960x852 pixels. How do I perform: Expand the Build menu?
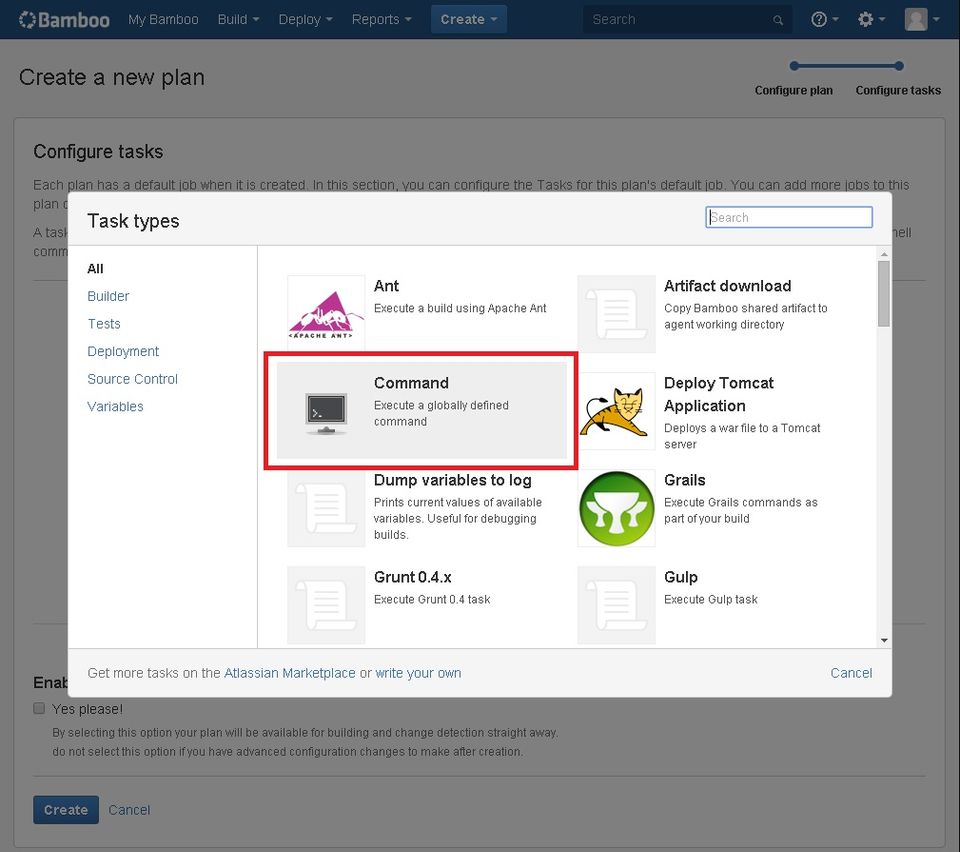pos(238,20)
